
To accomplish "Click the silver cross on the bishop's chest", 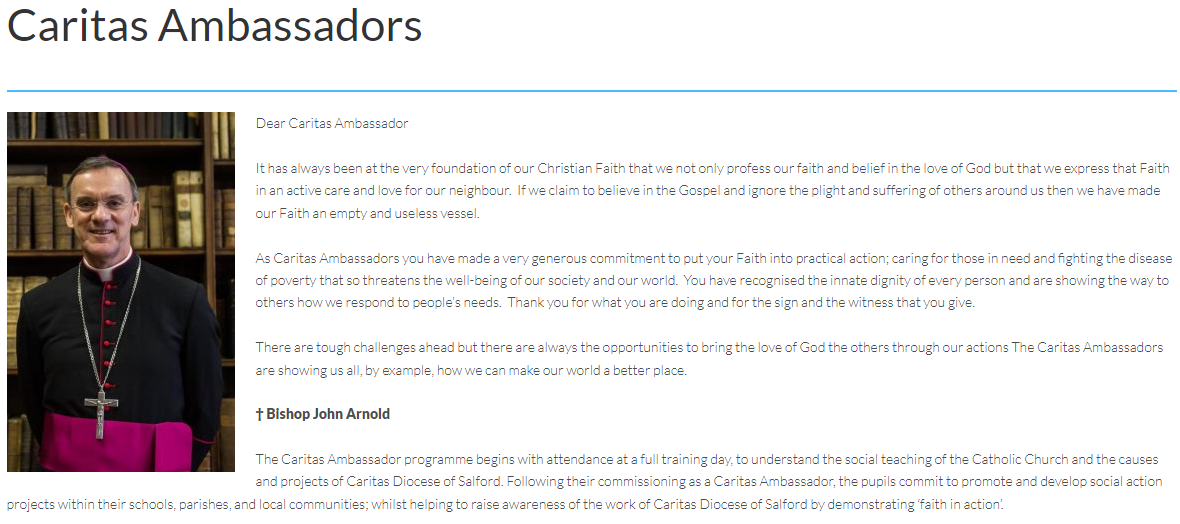I will [x=100, y=410].
